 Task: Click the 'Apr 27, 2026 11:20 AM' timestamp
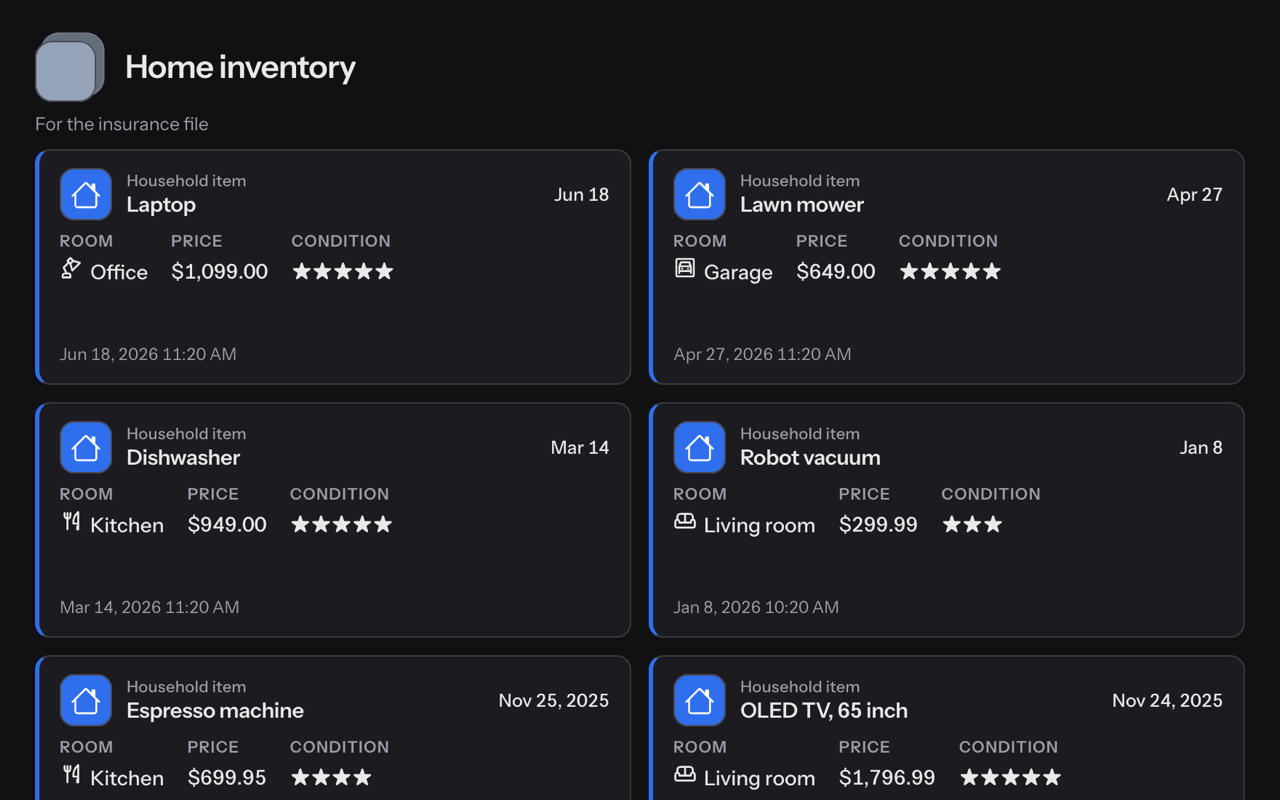763,354
